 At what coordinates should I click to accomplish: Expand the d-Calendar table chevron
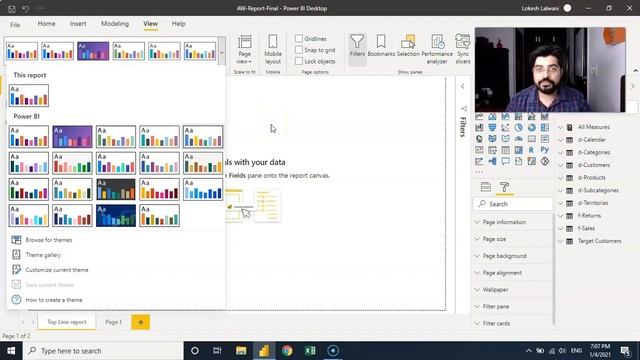pos(560,140)
